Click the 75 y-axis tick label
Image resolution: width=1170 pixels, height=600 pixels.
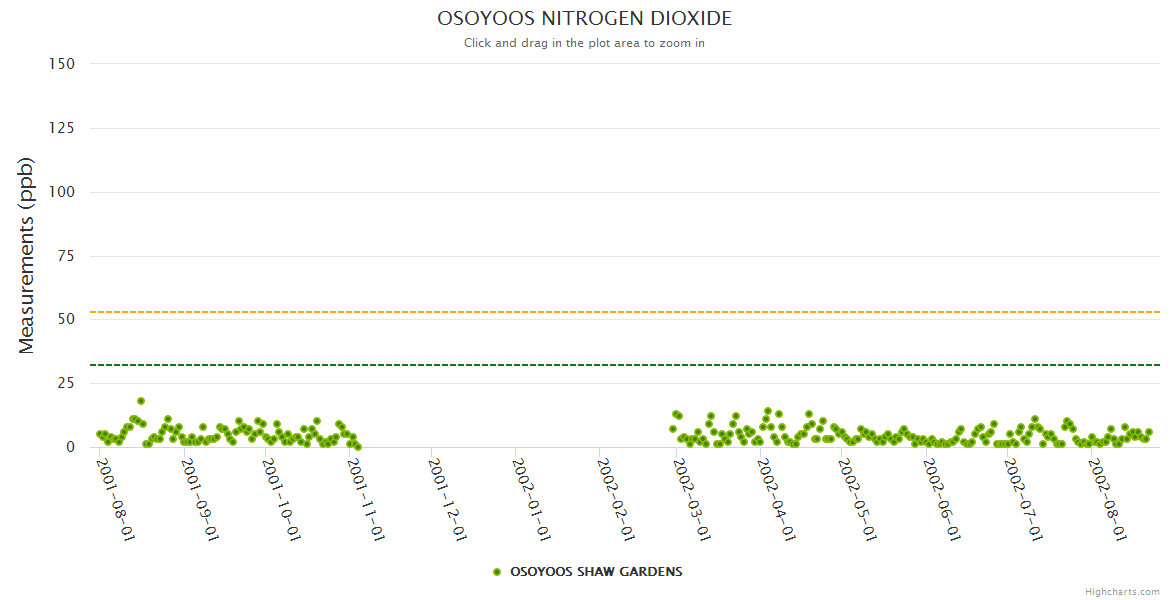click(x=66, y=256)
